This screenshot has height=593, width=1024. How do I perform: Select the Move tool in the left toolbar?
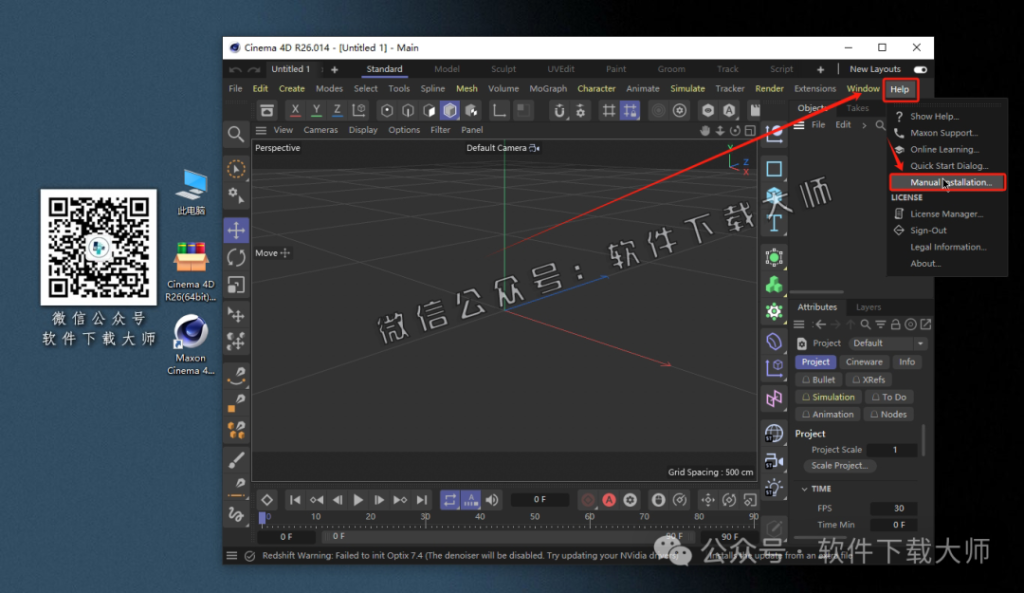click(x=237, y=230)
